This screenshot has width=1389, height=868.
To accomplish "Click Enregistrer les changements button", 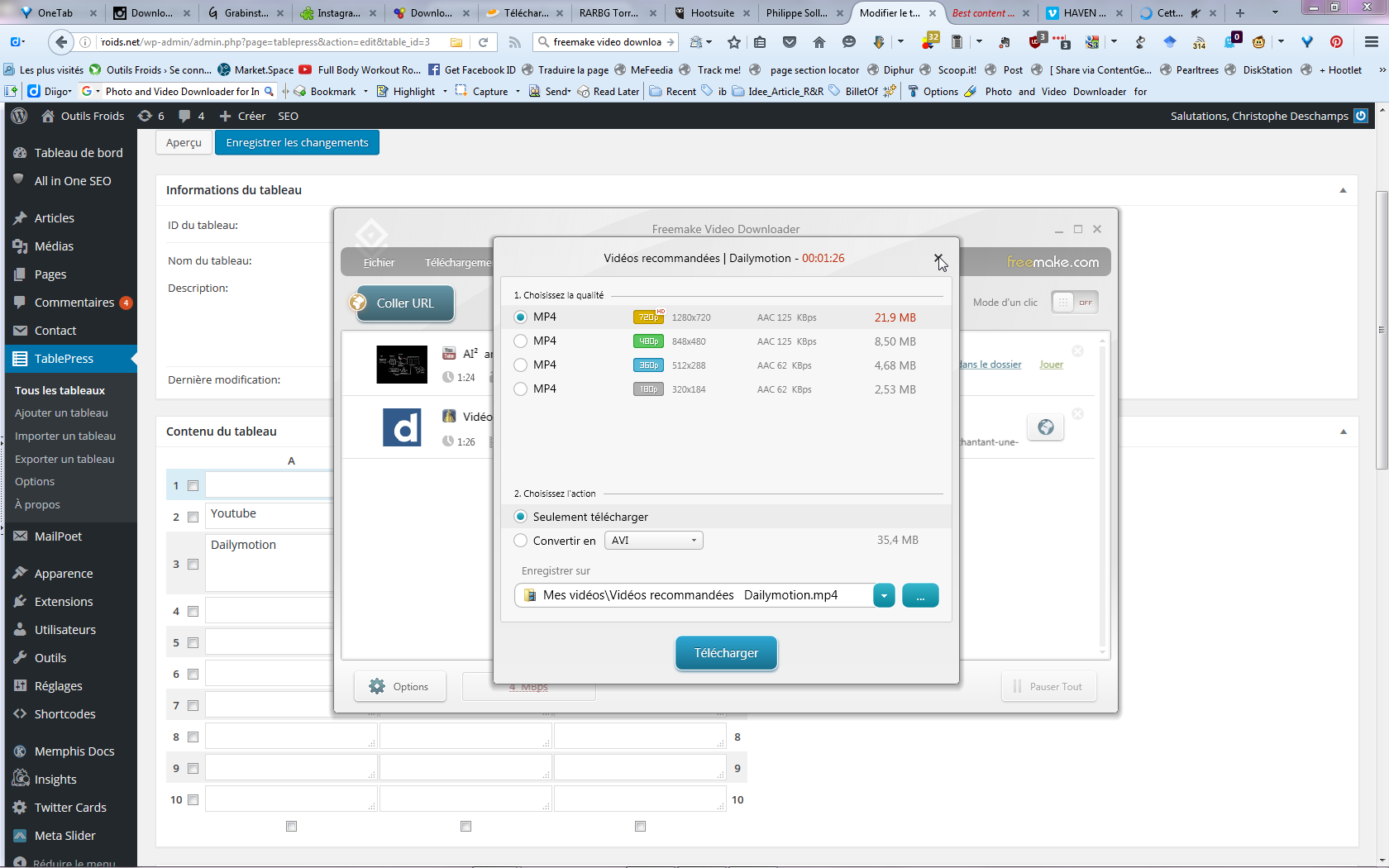I will click(297, 143).
